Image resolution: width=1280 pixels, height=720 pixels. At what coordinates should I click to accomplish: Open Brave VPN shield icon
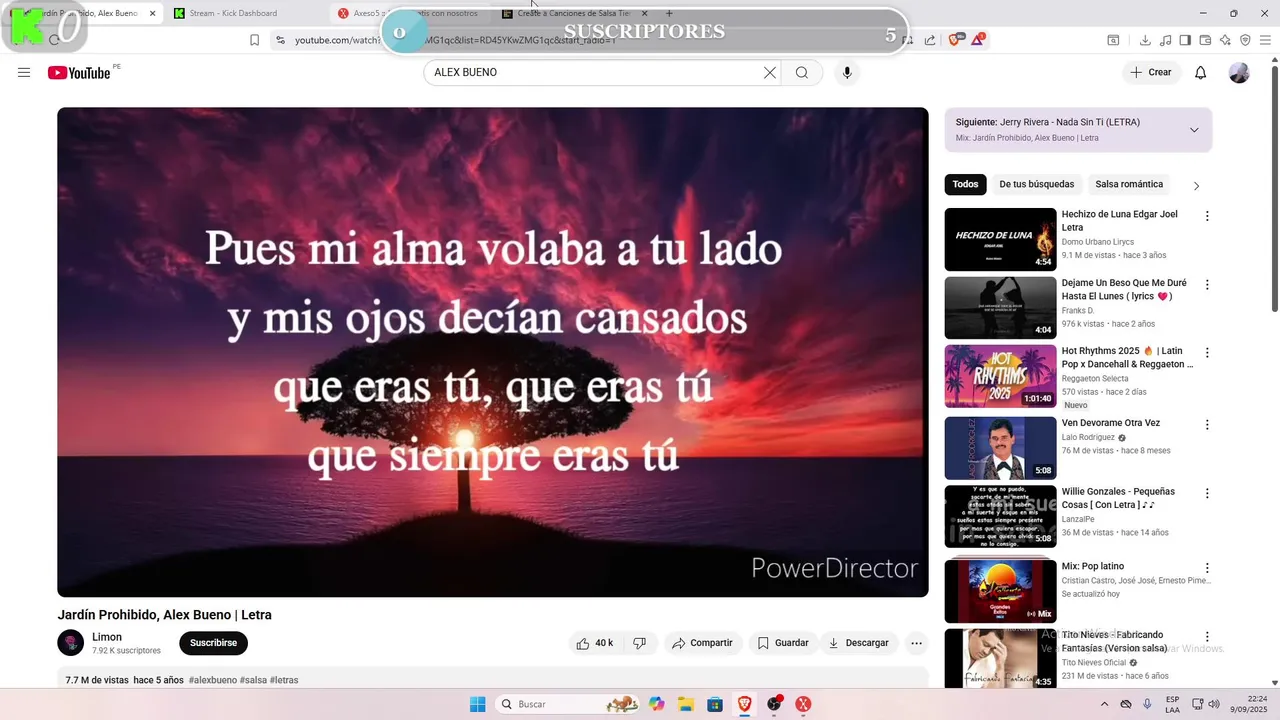tap(1245, 40)
